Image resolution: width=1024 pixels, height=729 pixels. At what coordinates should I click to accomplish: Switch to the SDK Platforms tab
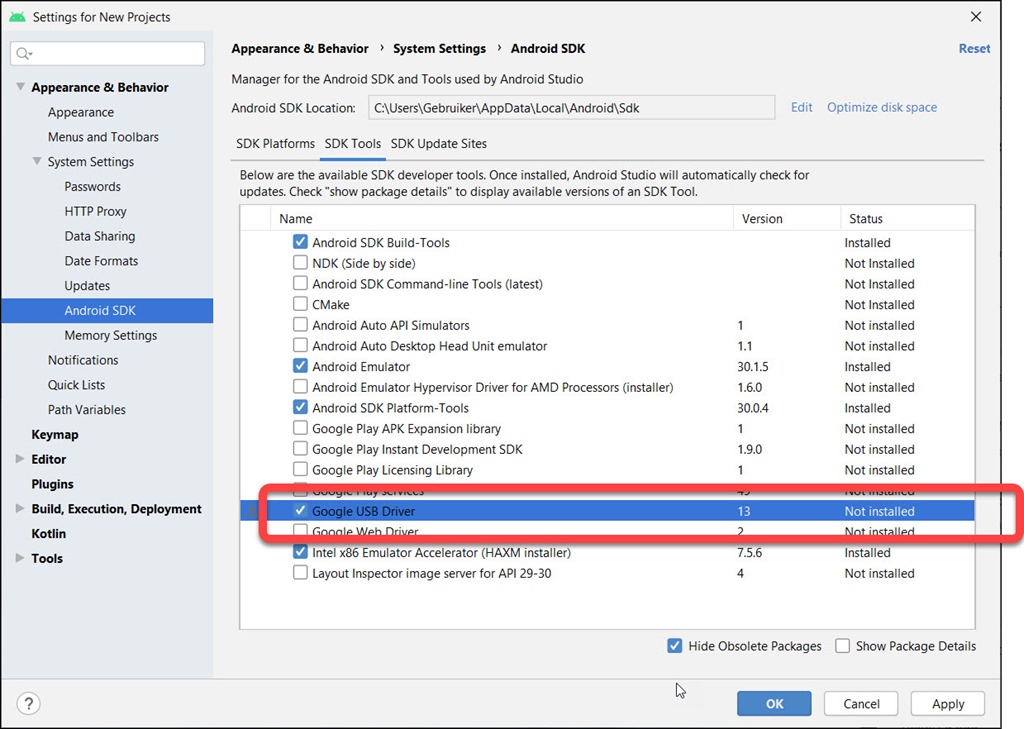[275, 144]
